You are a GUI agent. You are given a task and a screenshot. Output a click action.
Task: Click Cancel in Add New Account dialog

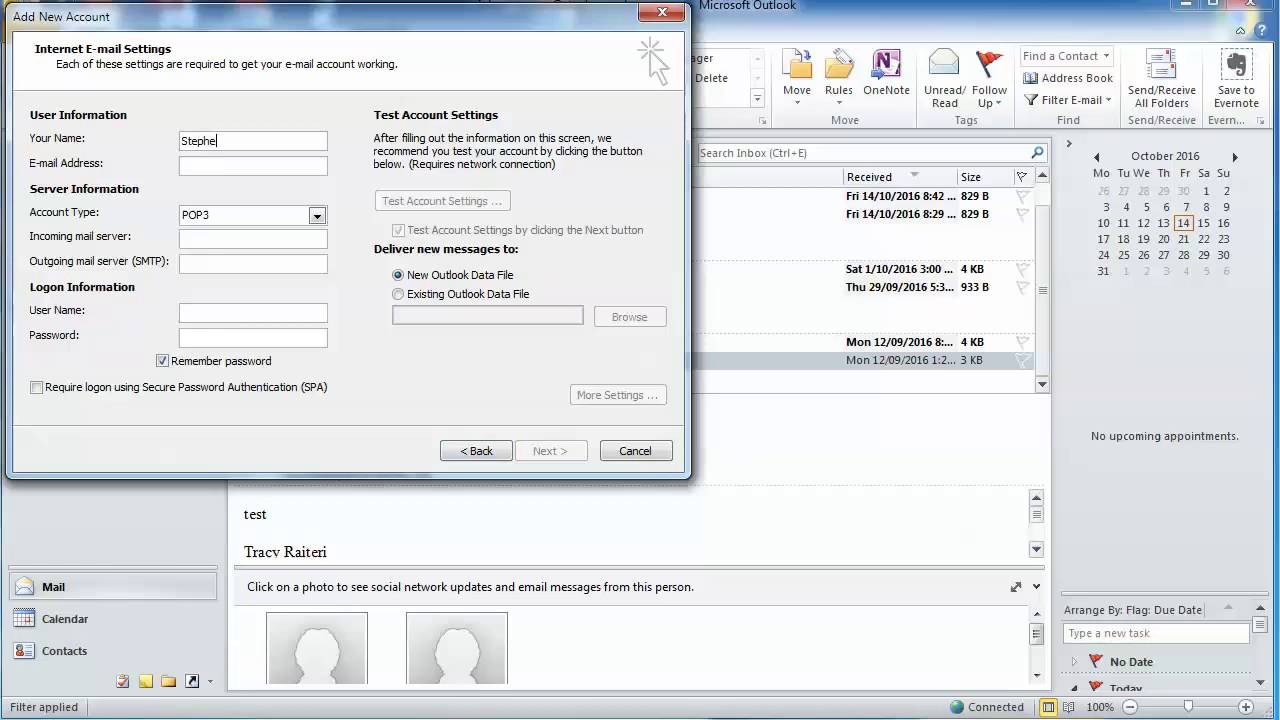(x=635, y=451)
